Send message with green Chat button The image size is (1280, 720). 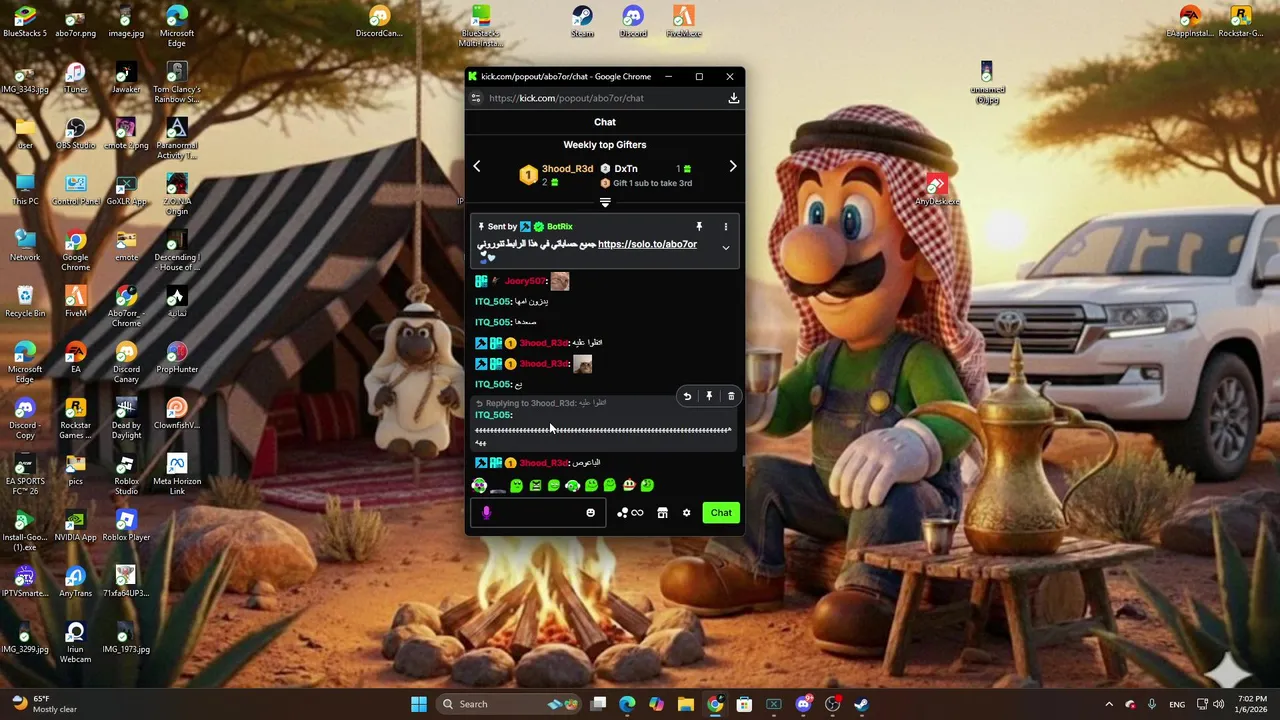pos(721,513)
